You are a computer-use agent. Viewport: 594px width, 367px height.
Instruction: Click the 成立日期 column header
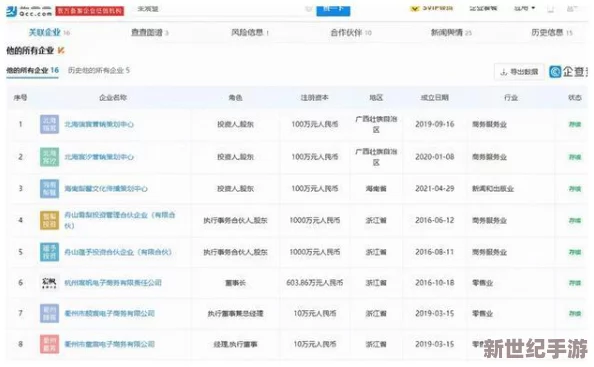pyautogui.click(x=435, y=98)
